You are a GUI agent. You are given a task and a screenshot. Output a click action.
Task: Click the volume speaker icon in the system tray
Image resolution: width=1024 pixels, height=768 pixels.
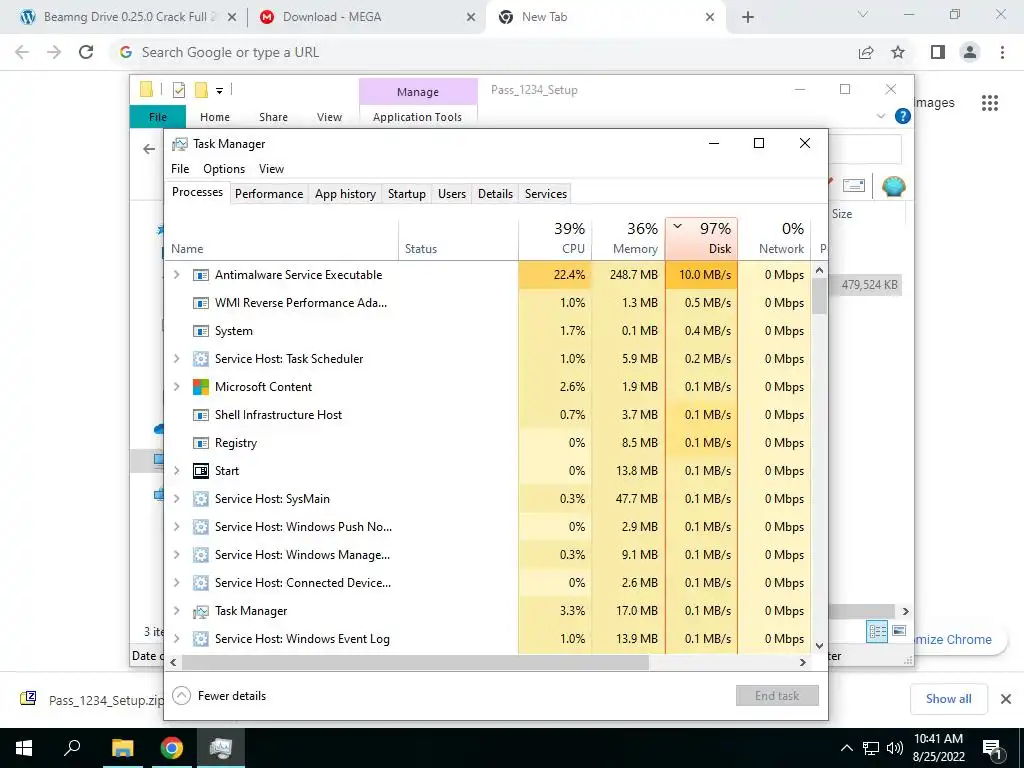click(895, 748)
